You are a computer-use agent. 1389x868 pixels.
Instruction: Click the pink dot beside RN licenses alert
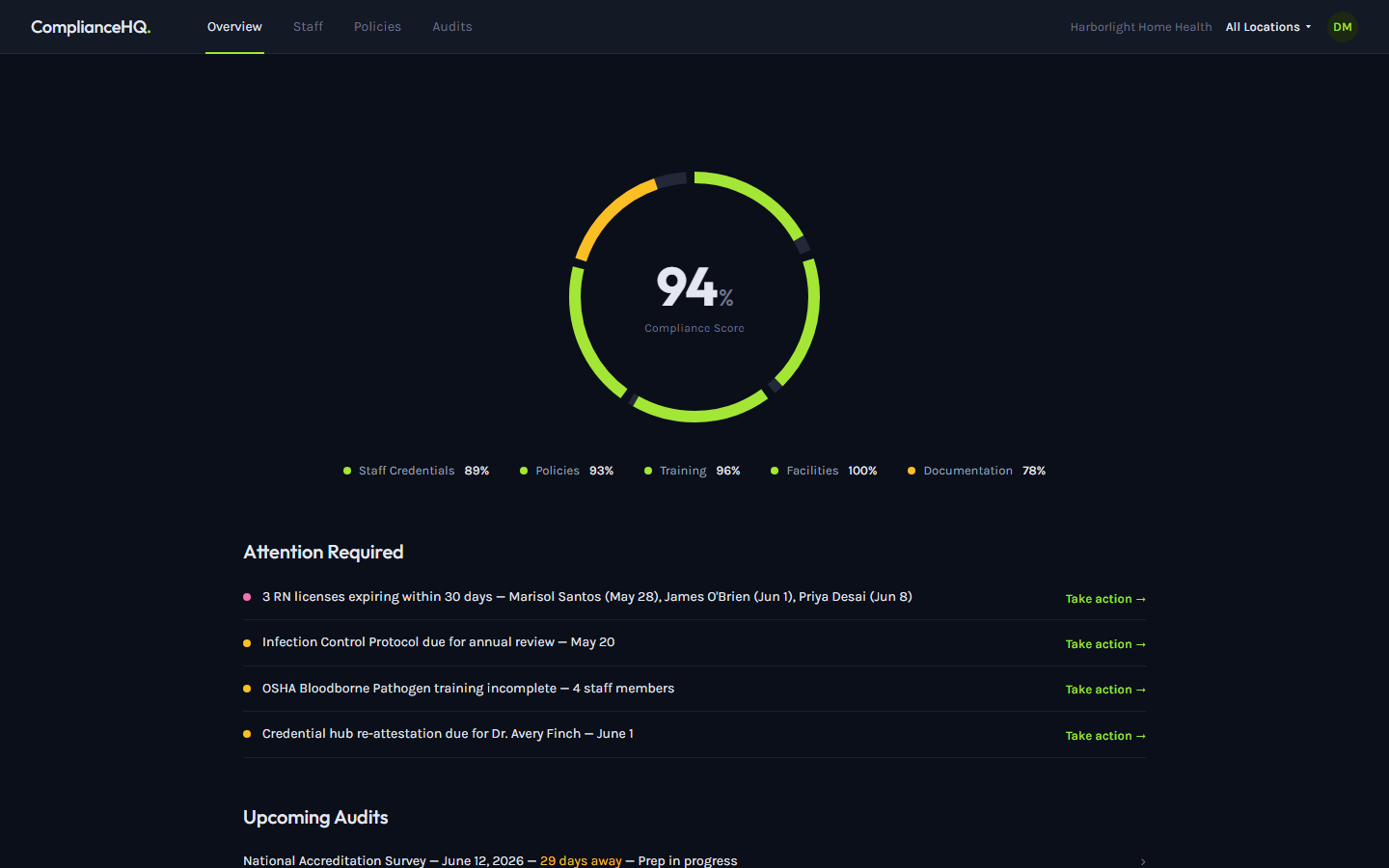(x=247, y=597)
